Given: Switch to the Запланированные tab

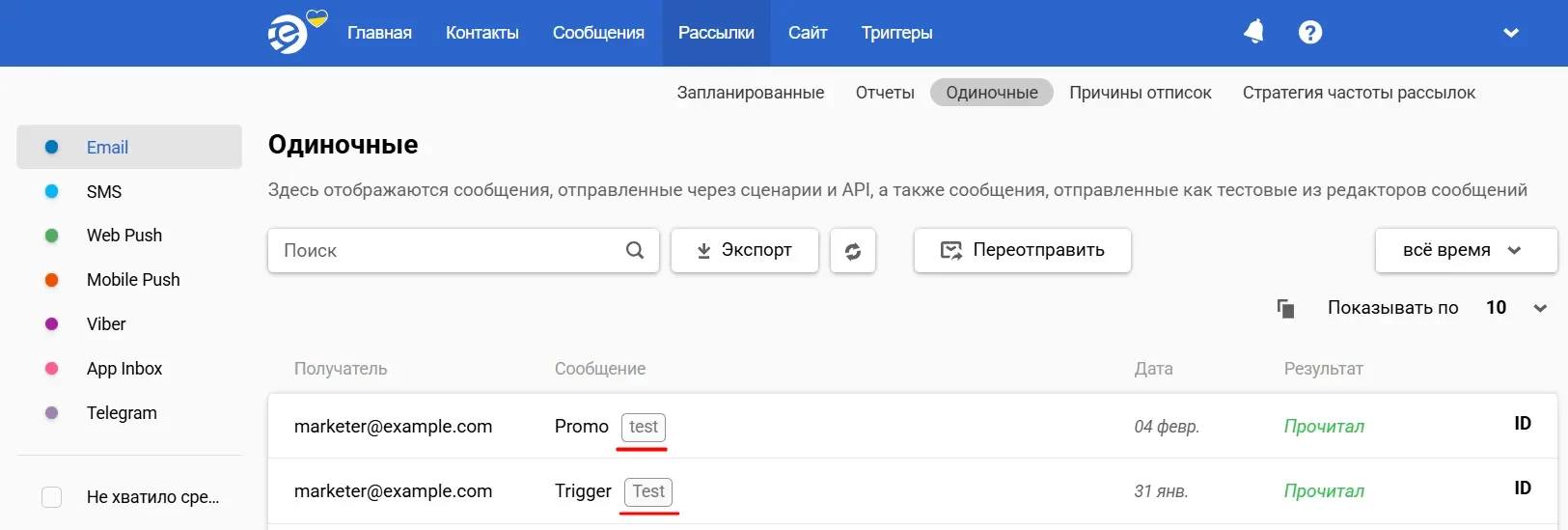Looking at the screenshot, I should (751, 93).
